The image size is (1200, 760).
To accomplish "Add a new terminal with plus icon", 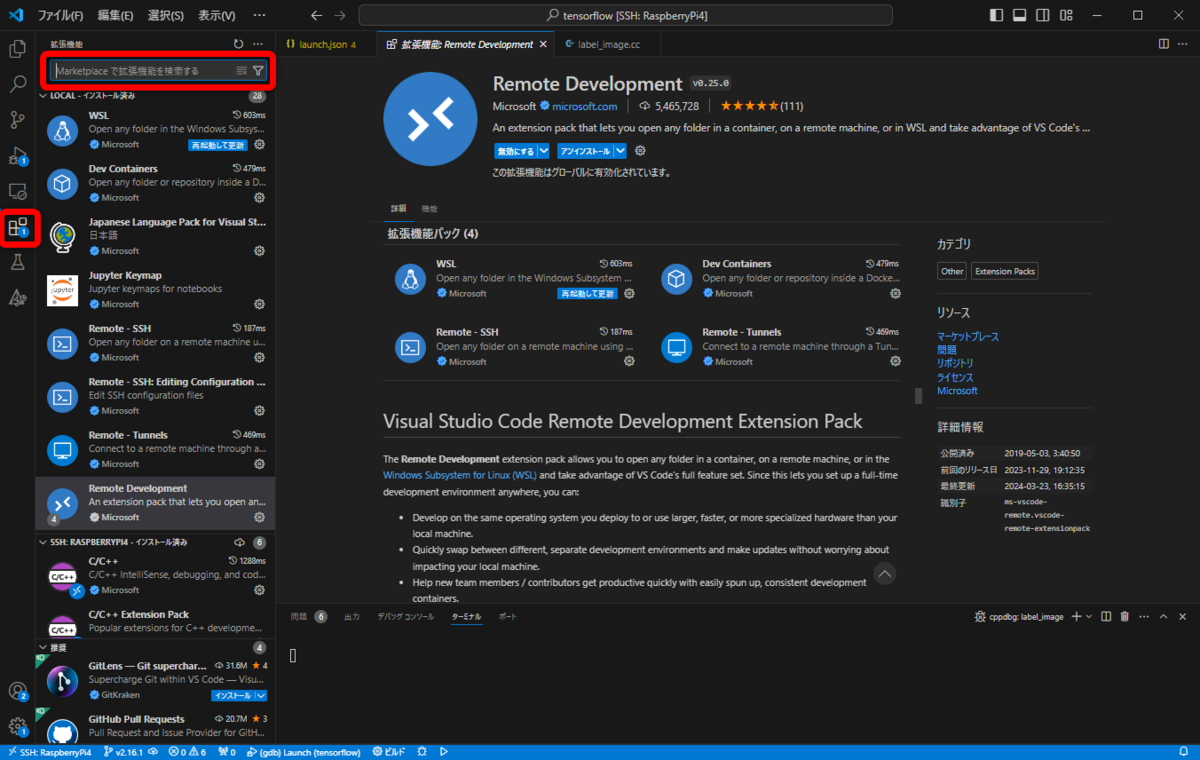I will coord(1076,617).
